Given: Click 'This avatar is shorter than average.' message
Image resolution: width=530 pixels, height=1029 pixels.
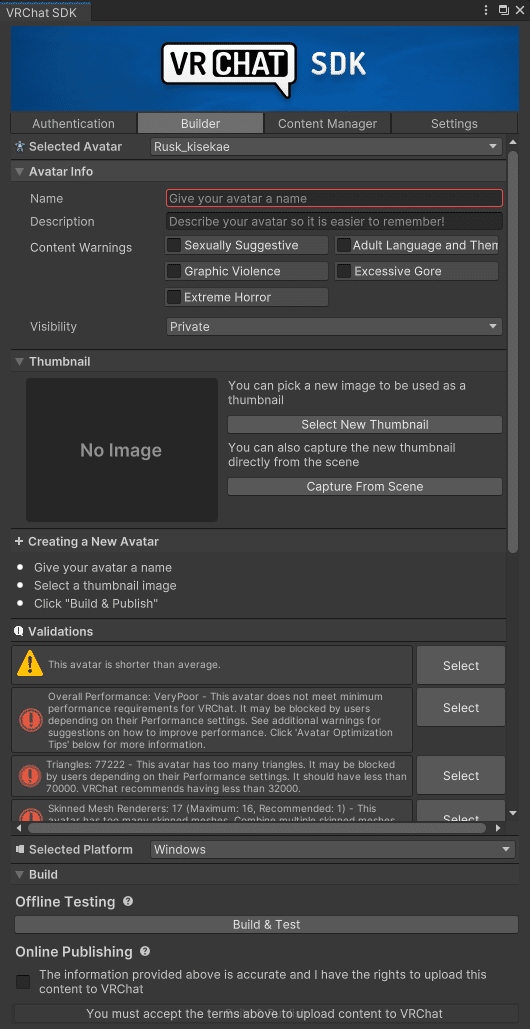Looking at the screenshot, I should tap(134, 665).
